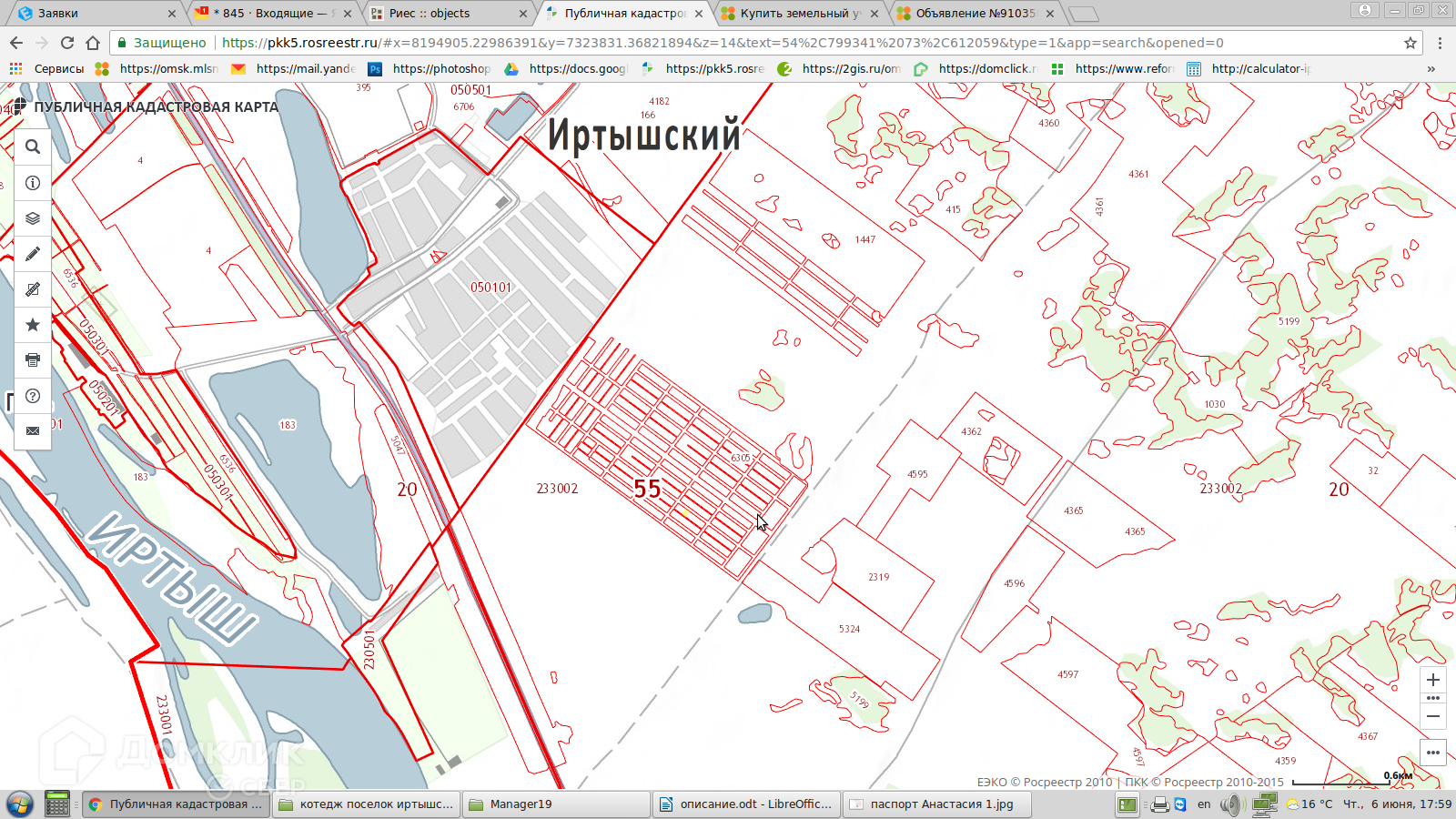Zoom out on the map
The width and height of the screenshot is (1456, 819).
click(1433, 716)
